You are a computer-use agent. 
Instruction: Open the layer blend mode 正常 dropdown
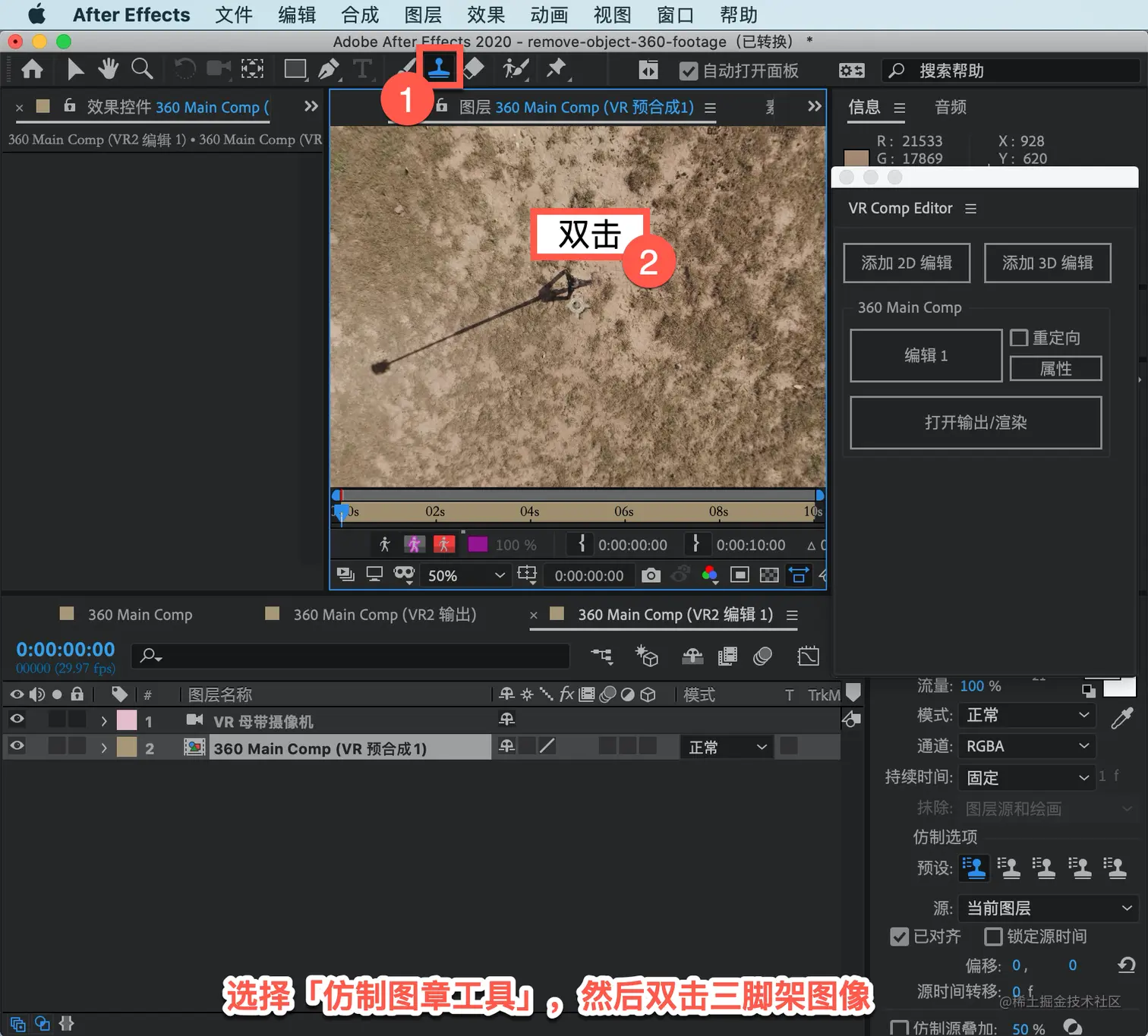[727, 748]
